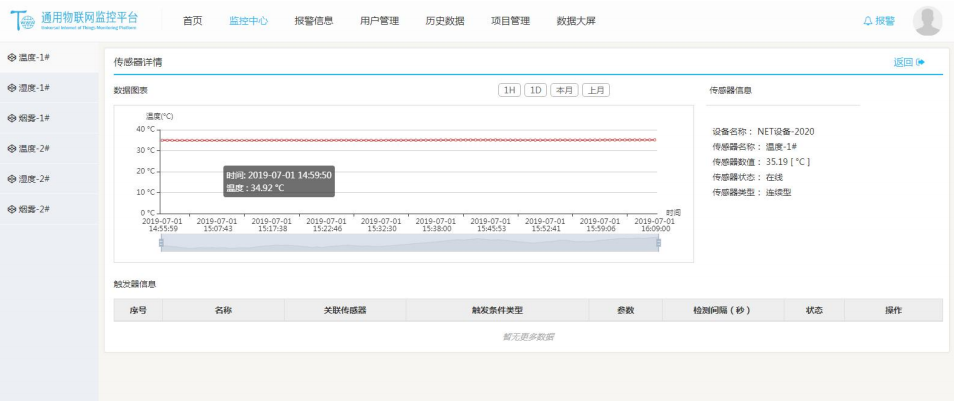The image size is (955, 401).
Task: Click the right handle of chart zoom slider
Action: click(x=658, y=243)
